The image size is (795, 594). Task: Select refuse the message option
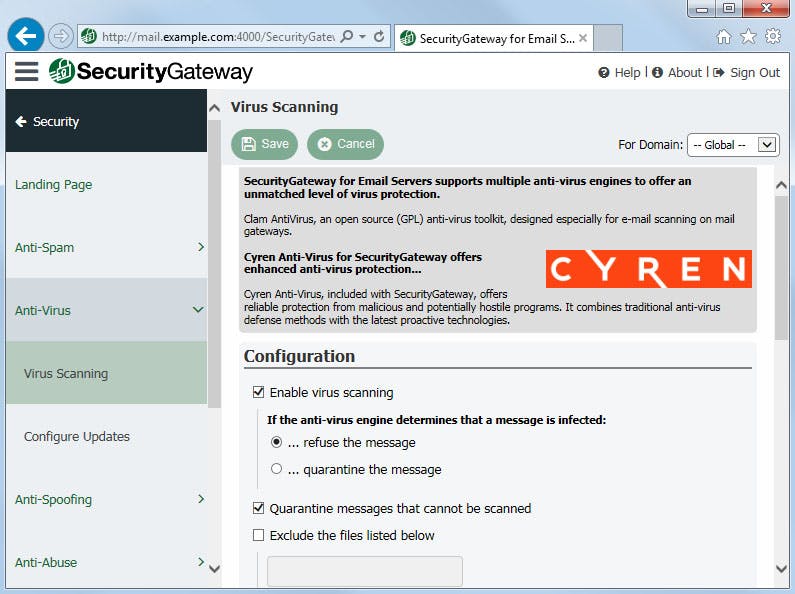click(276, 442)
